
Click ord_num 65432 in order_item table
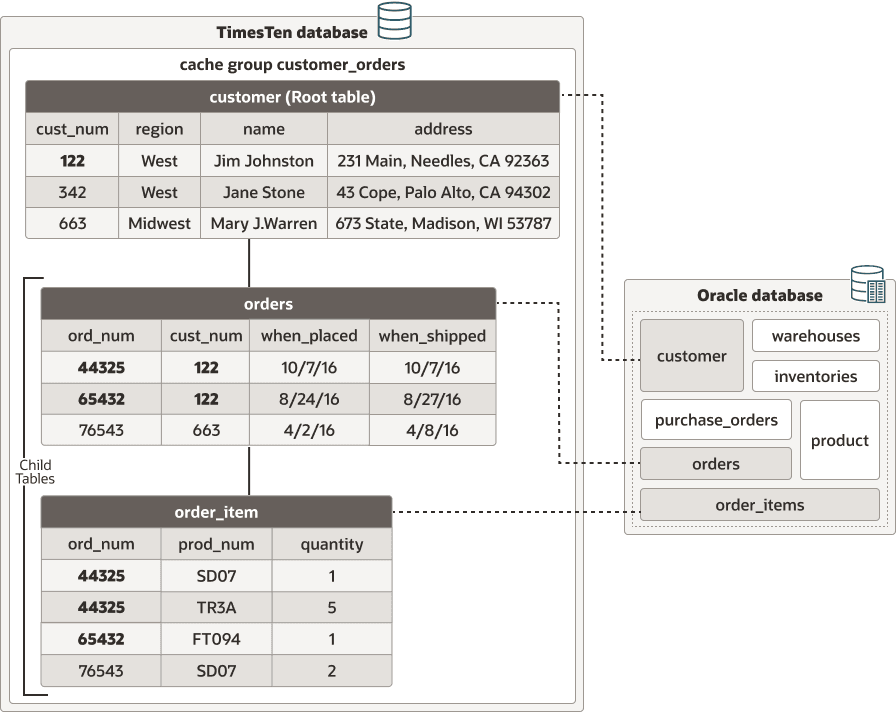pos(101,639)
